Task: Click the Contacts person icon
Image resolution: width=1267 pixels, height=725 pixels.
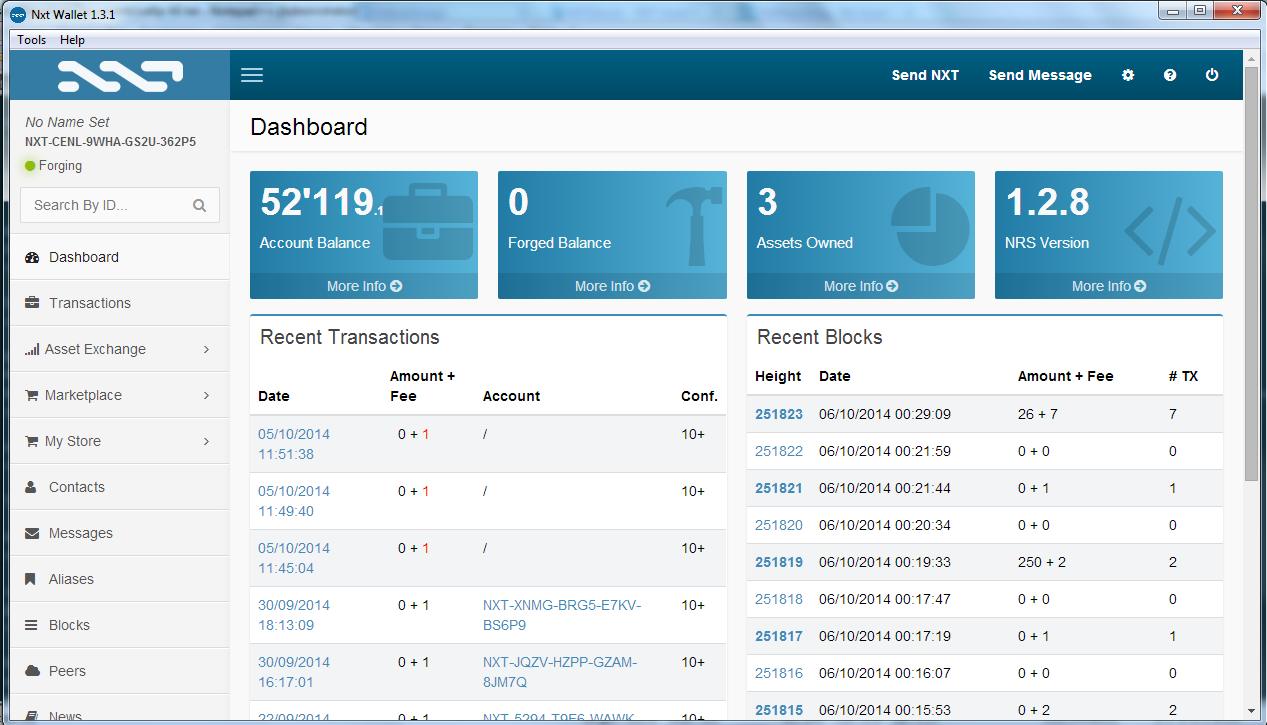Action: (x=31, y=487)
